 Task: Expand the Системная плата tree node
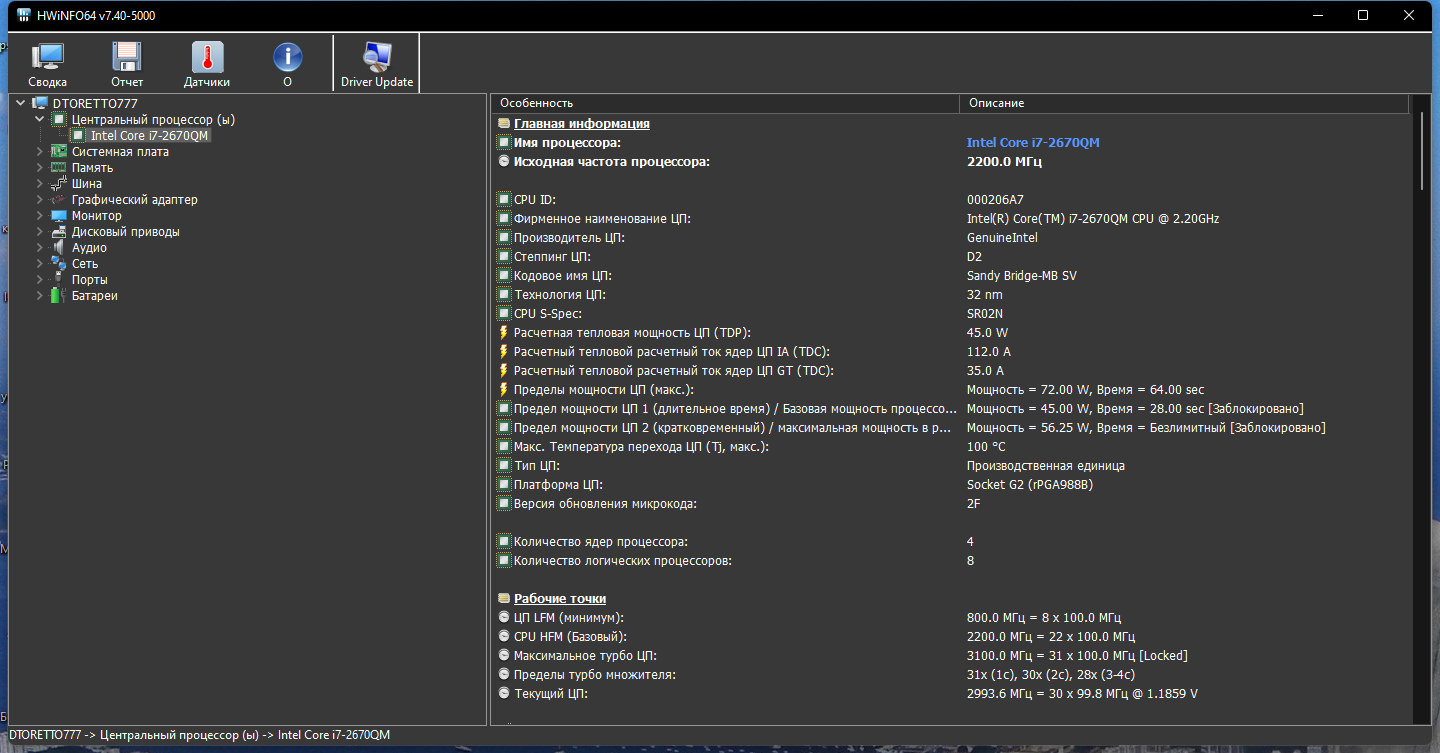[40, 152]
